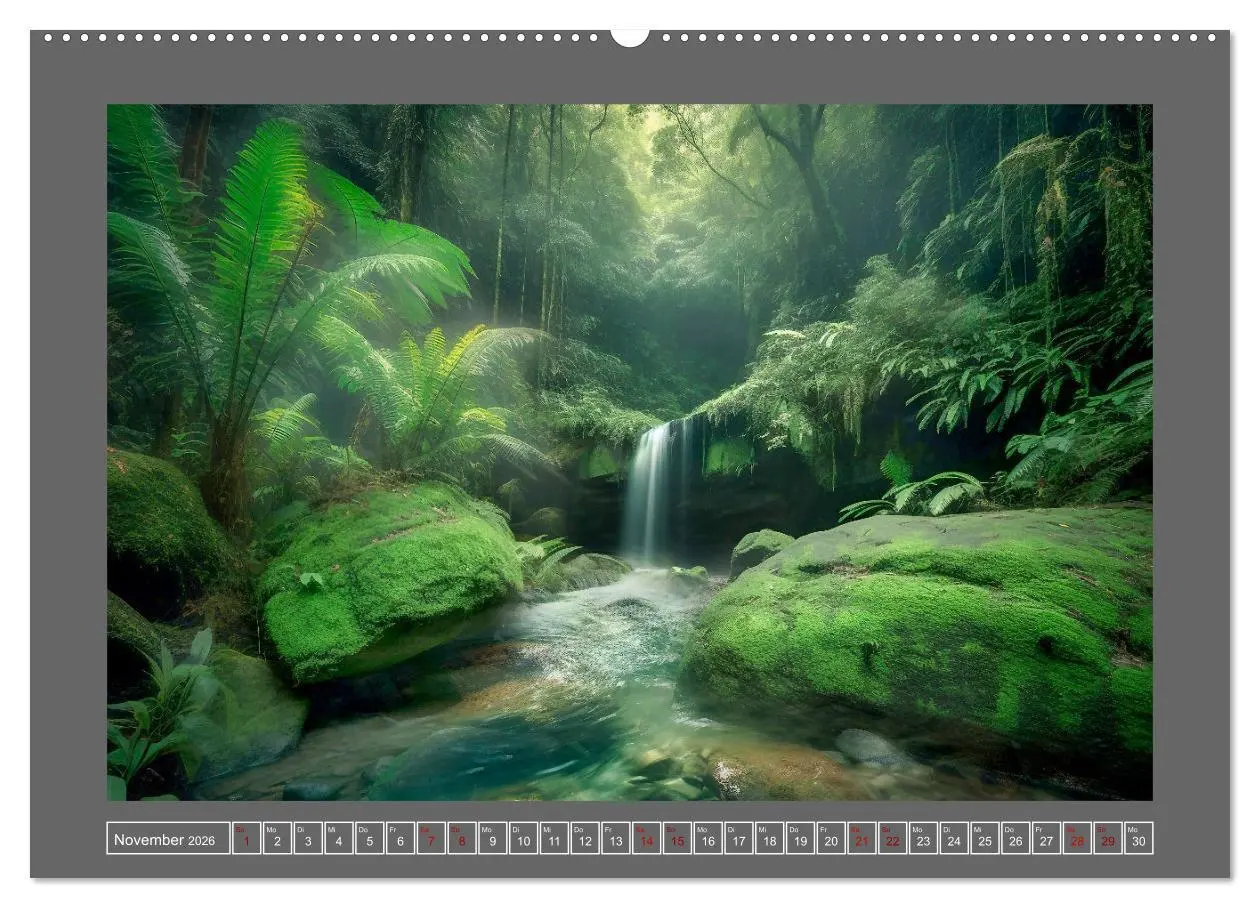Select the red Sunday 29 cell
This screenshot has height=908, width=1260.
[x=1108, y=839]
